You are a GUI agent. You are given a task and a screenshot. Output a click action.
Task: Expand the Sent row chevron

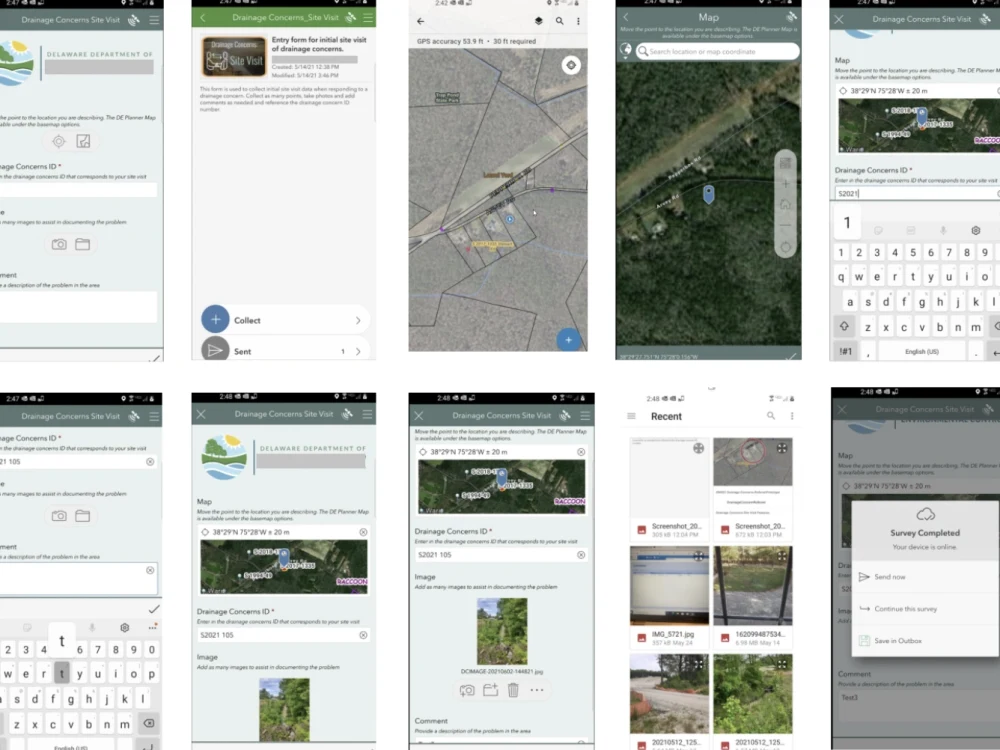[x=358, y=351]
